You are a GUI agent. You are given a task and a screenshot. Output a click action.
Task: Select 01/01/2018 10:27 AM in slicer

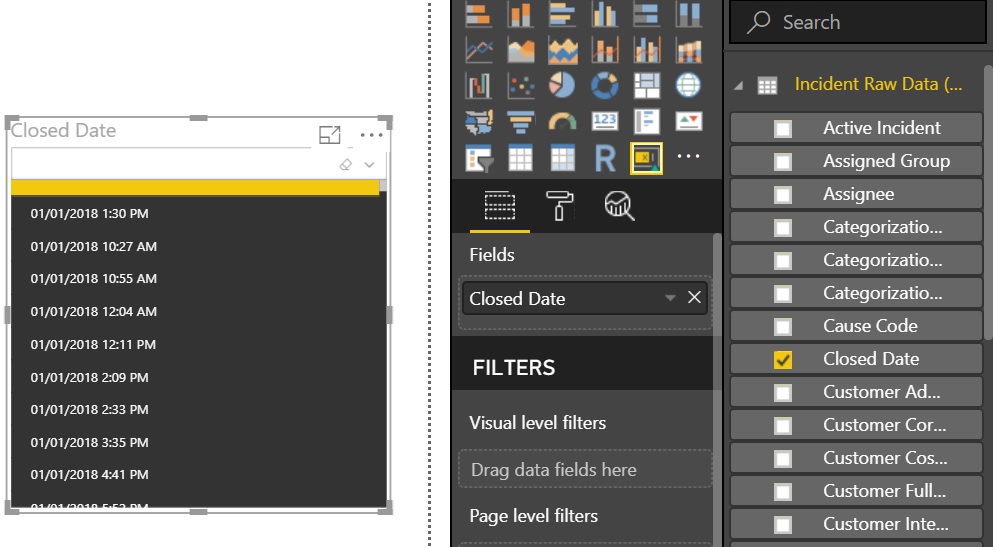(x=94, y=247)
